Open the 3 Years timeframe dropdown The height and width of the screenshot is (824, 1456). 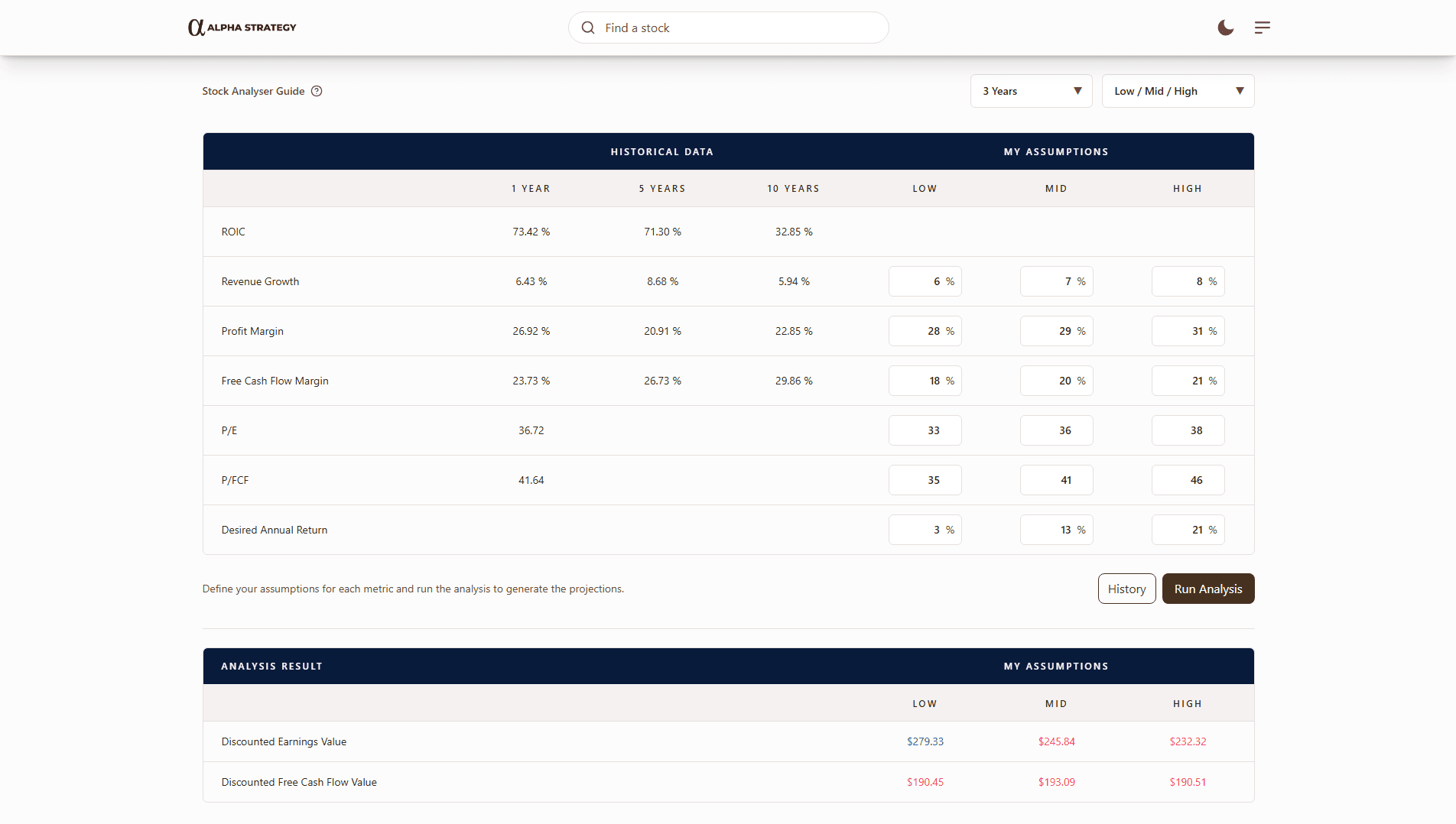point(1031,91)
